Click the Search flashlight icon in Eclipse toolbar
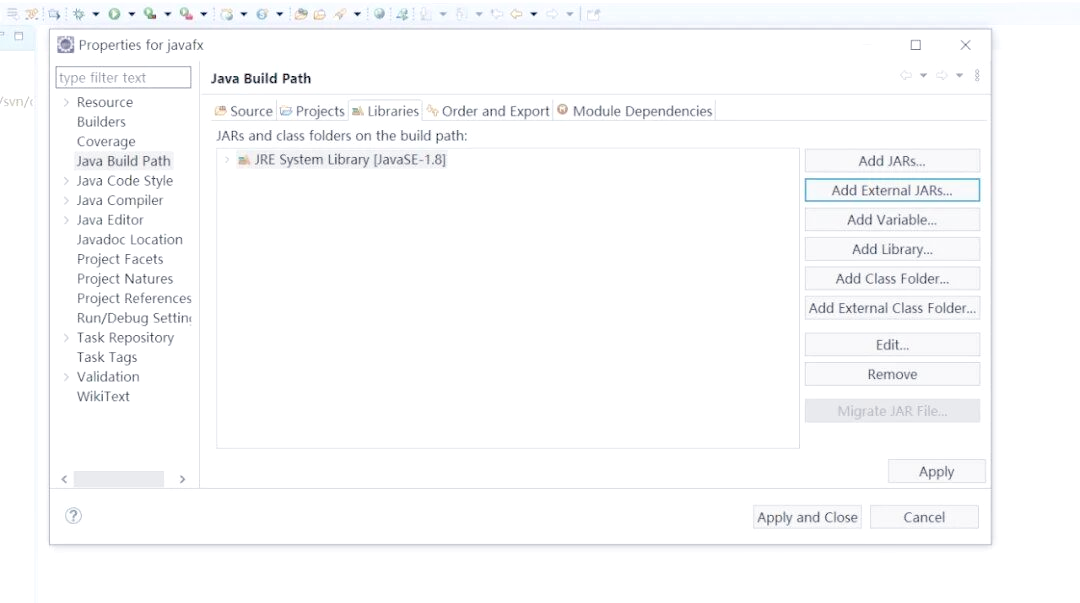Image resolution: width=1080 pixels, height=603 pixels. pyautogui.click(x=340, y=14)
